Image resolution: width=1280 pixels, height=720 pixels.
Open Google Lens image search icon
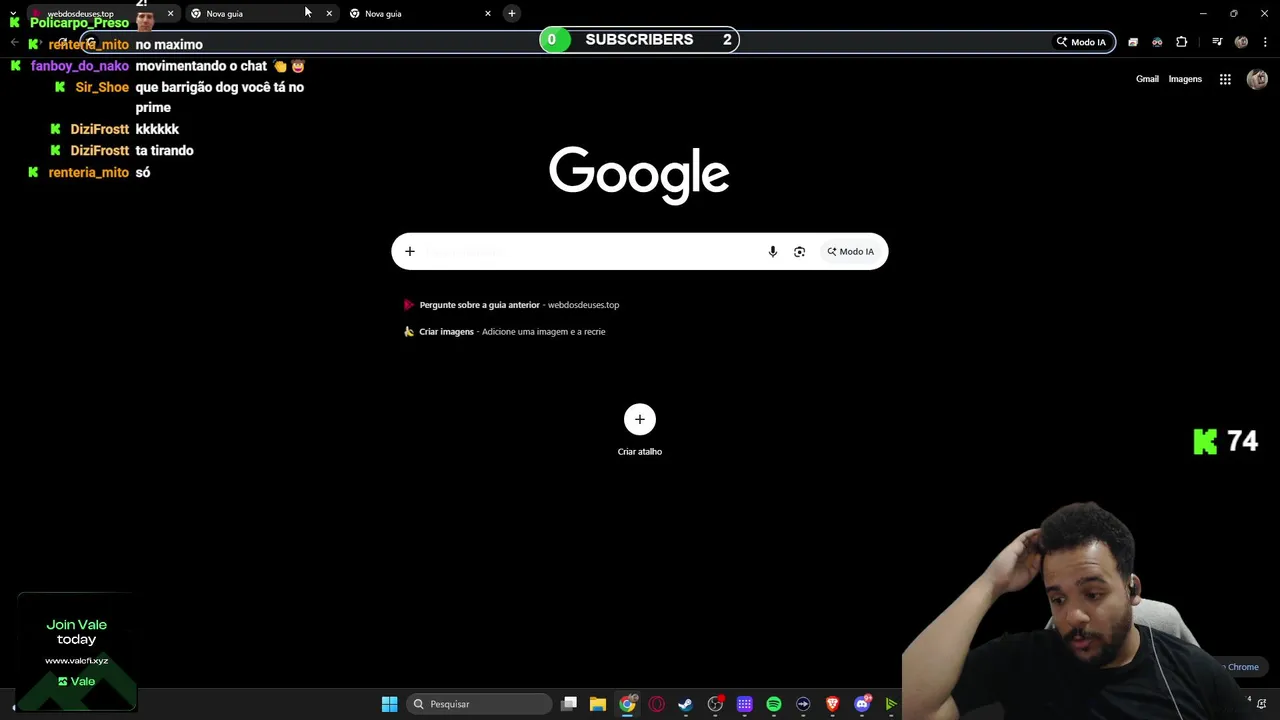[x=799, y=252]
